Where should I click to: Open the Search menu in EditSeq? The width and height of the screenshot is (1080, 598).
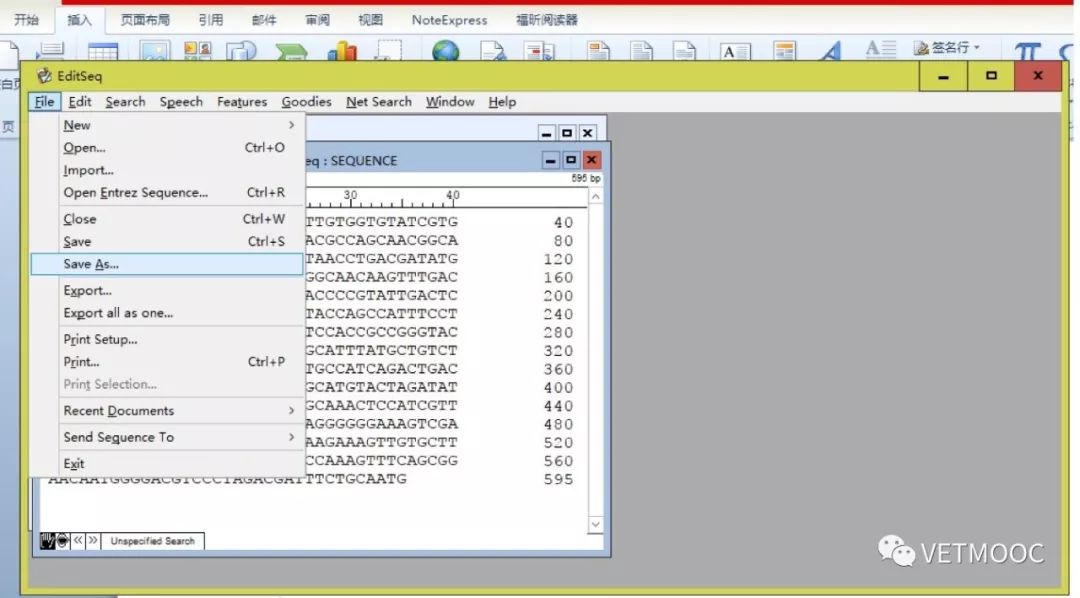coord(125,102)
